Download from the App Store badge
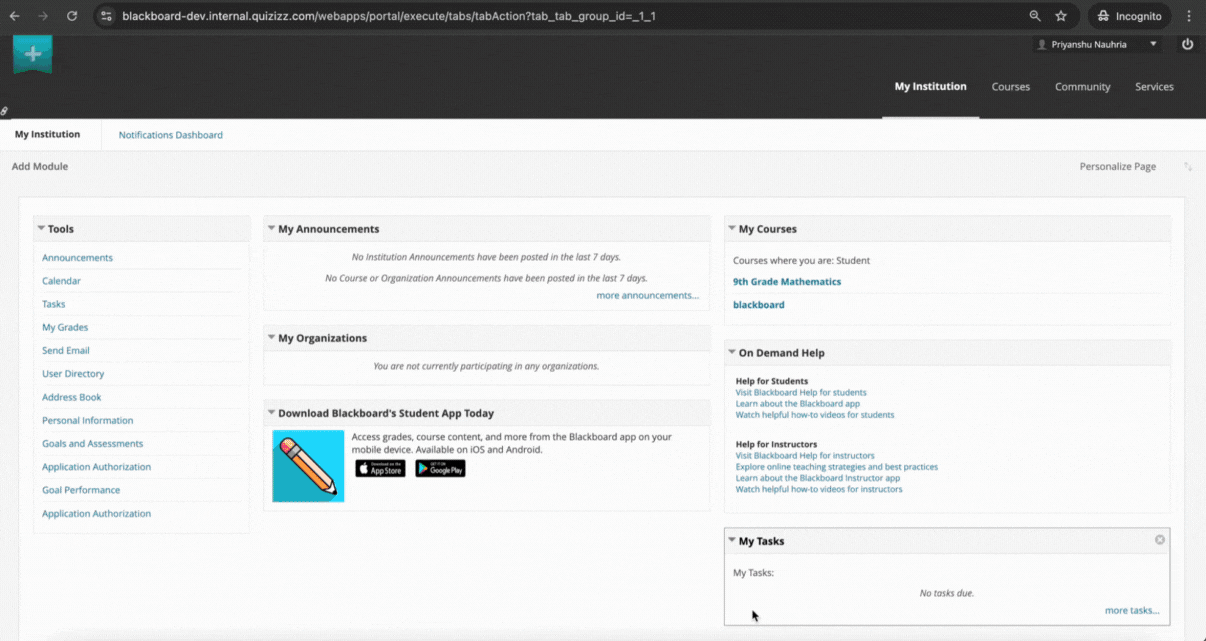The width and height of the screenshot is (1206, 641). (380, 468)
